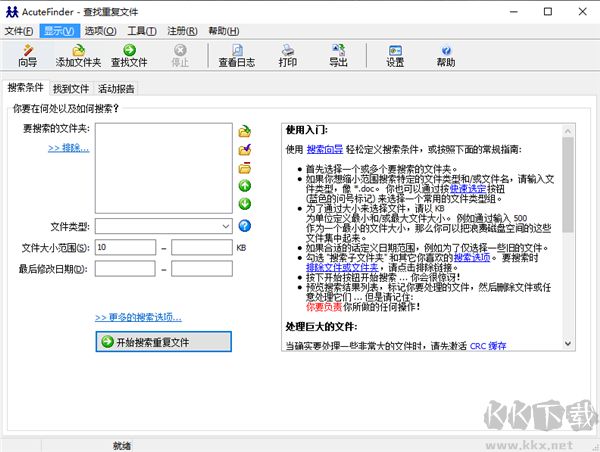Click the start date field for 最后修改日期

pyautogui.click(x=125, y=269)
